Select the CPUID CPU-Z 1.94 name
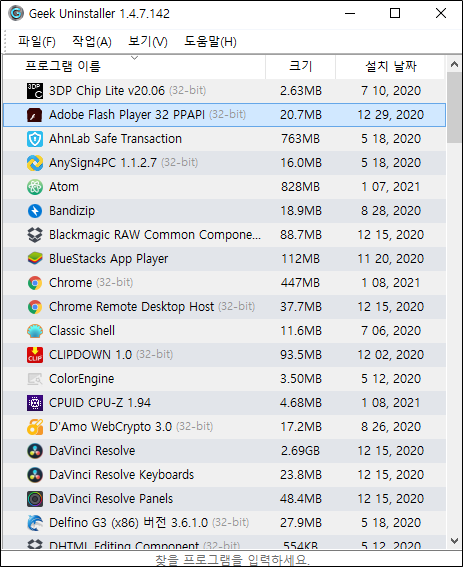This screenshot has width=463, height=567. point(100,403)
